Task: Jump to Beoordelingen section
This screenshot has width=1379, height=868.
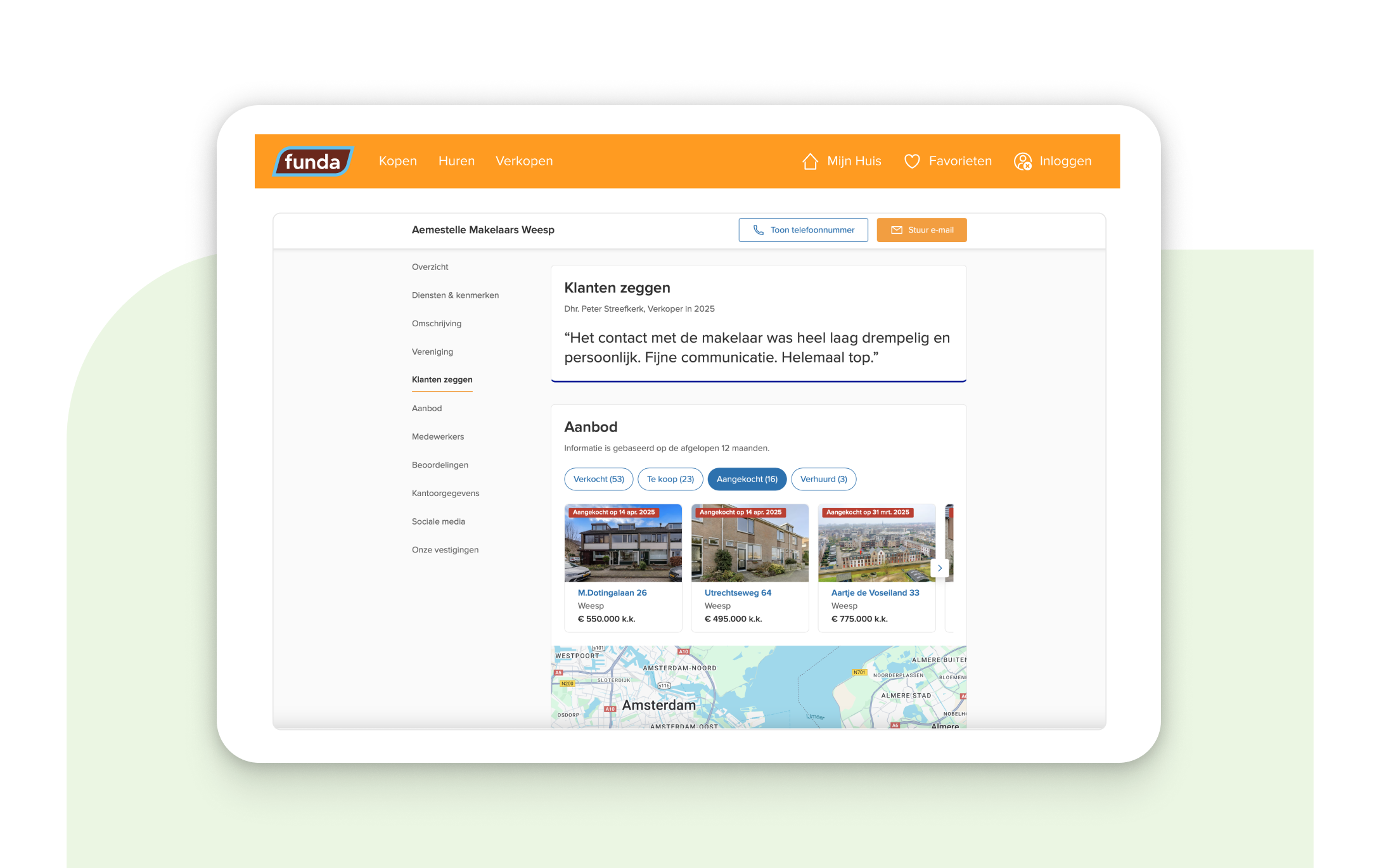Action: click(440, 464)
